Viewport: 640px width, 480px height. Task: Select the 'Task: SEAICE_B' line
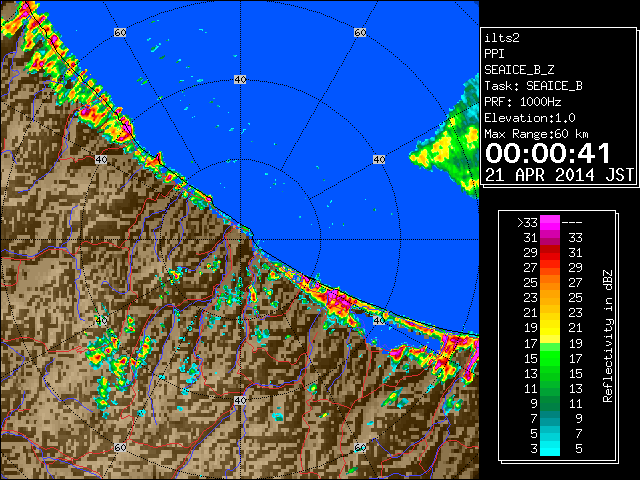(533, 86)
